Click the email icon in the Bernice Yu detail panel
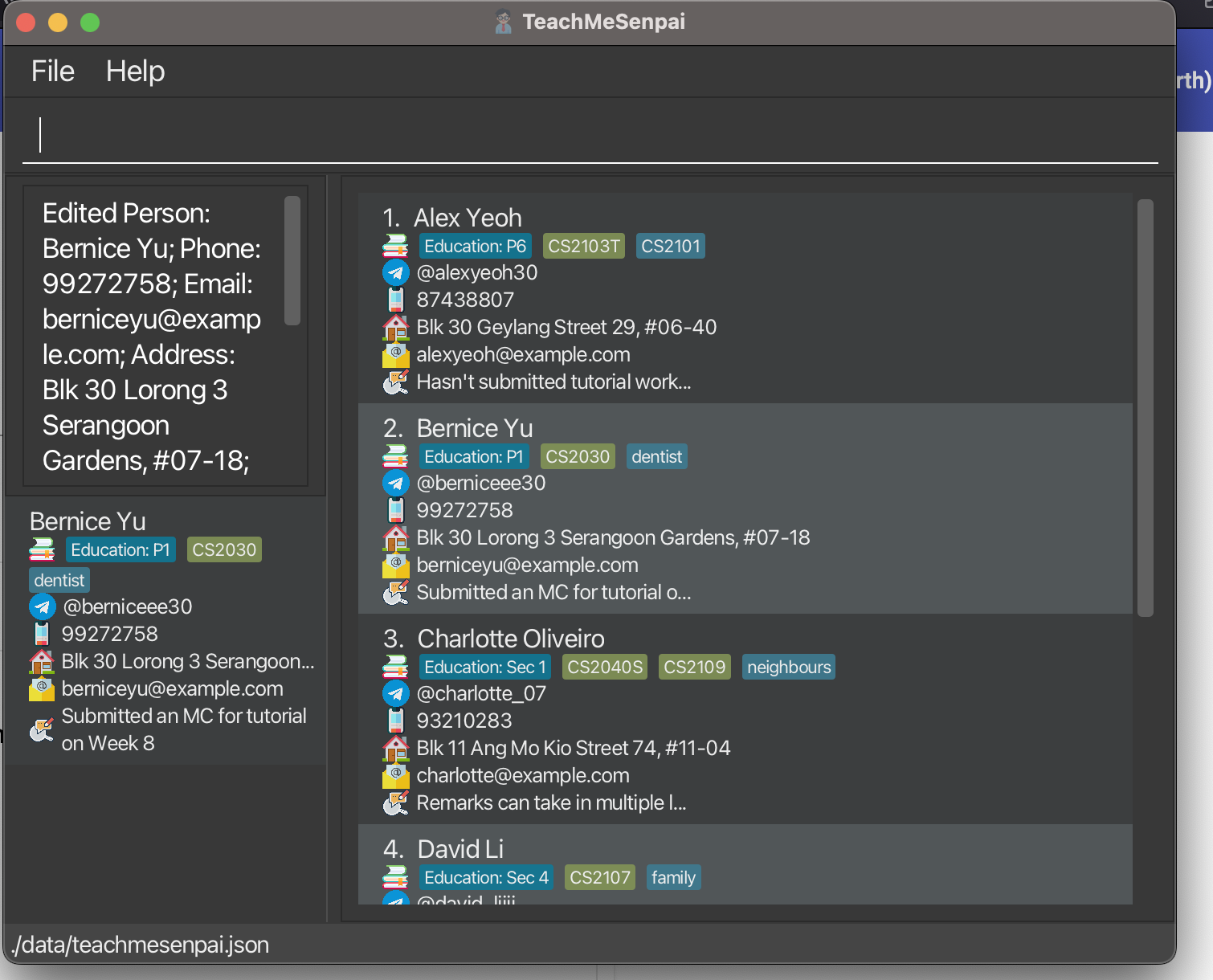The height and width of the screenshot is (980, 1213). 42,688
